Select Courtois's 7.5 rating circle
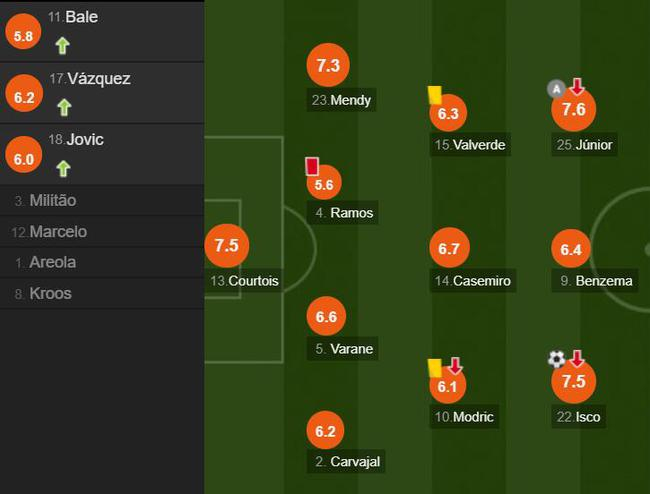 (x=226, y=246)
